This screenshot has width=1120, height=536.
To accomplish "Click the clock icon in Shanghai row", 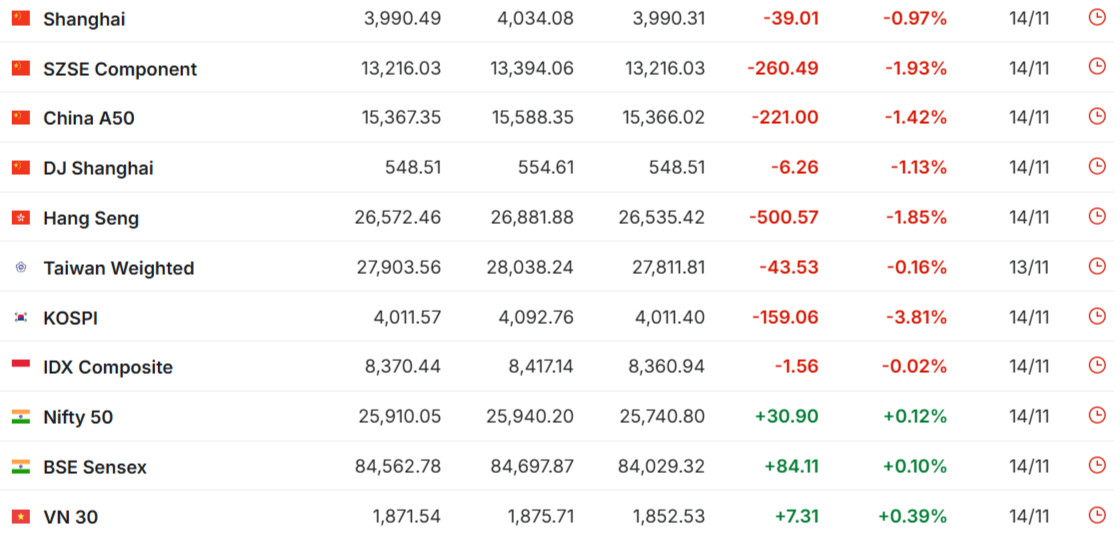I will click(1097, 17).
